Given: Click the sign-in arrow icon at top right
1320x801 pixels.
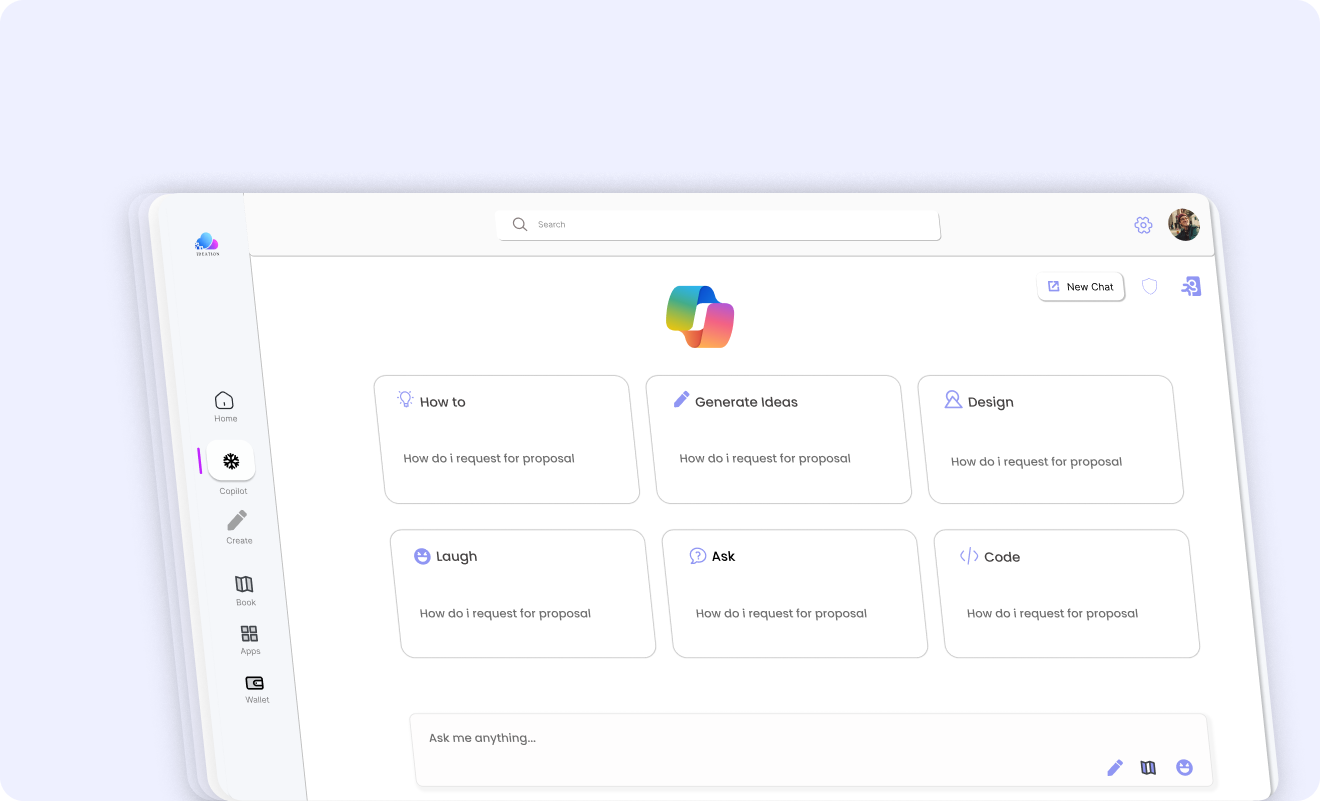Looking at the screenshot, I should click(1190, 287).
